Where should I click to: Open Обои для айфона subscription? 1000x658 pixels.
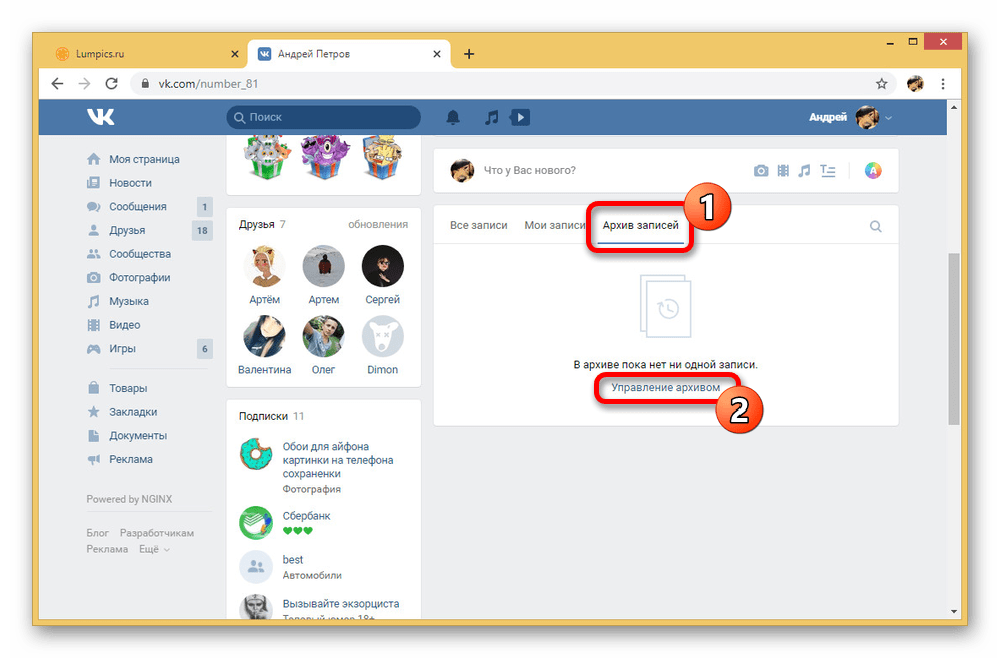click(338, 460)
